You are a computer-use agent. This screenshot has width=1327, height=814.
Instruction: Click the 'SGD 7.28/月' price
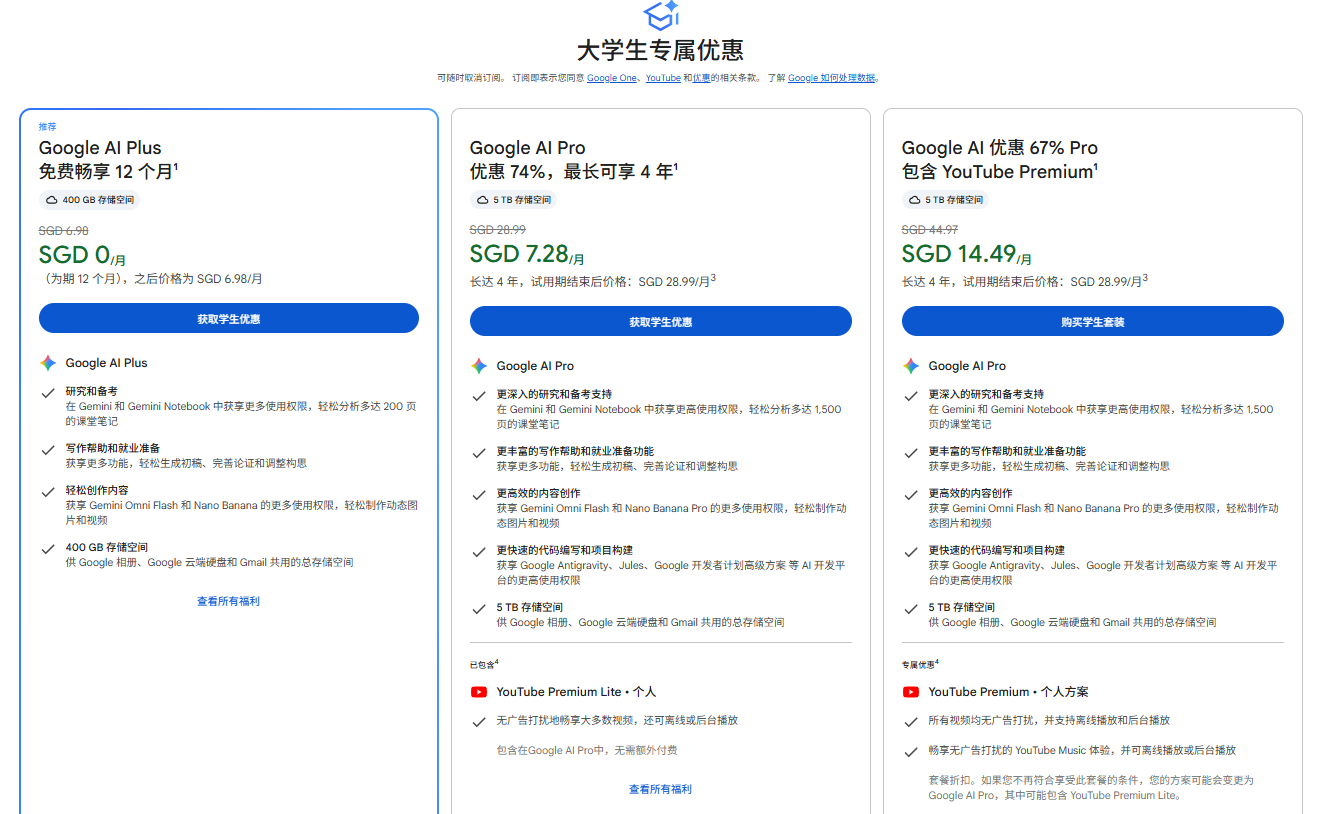527,255
